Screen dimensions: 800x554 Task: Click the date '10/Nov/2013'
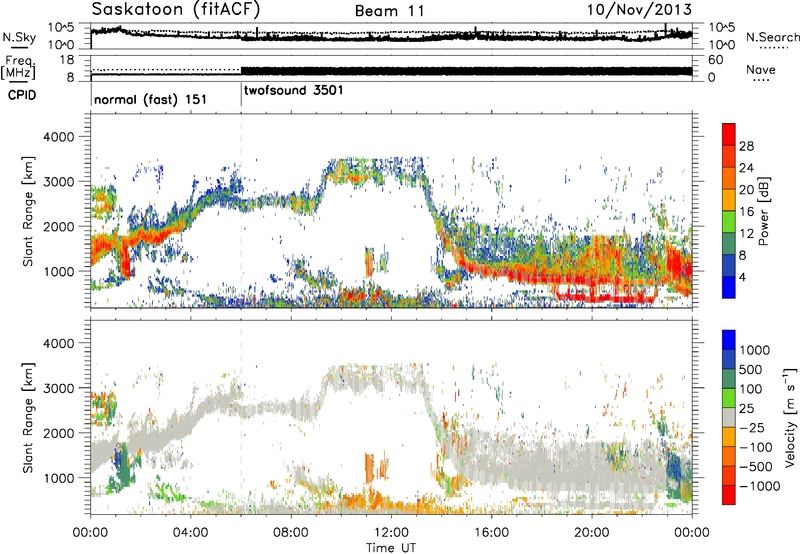tap(639, 9)
